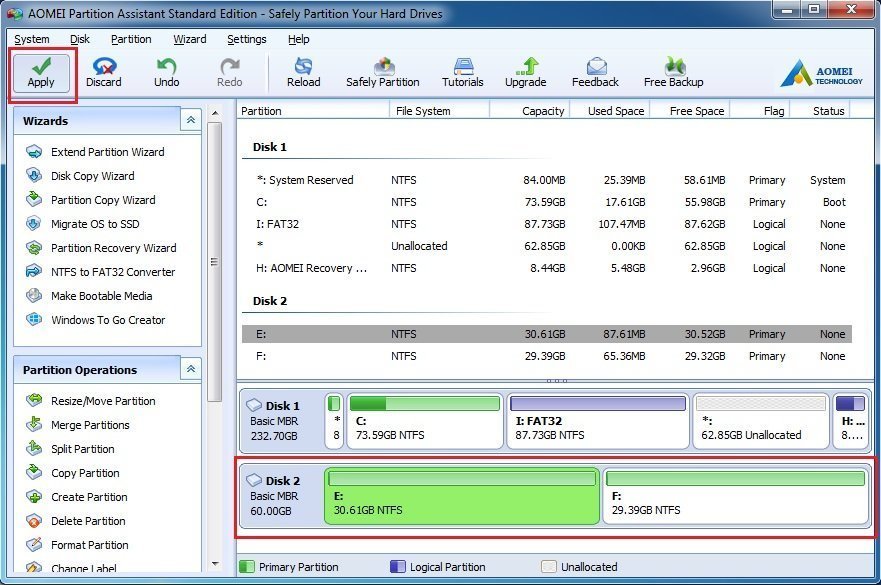Sort by Capacity column header

pyautogui.click(x=530, y=111)
